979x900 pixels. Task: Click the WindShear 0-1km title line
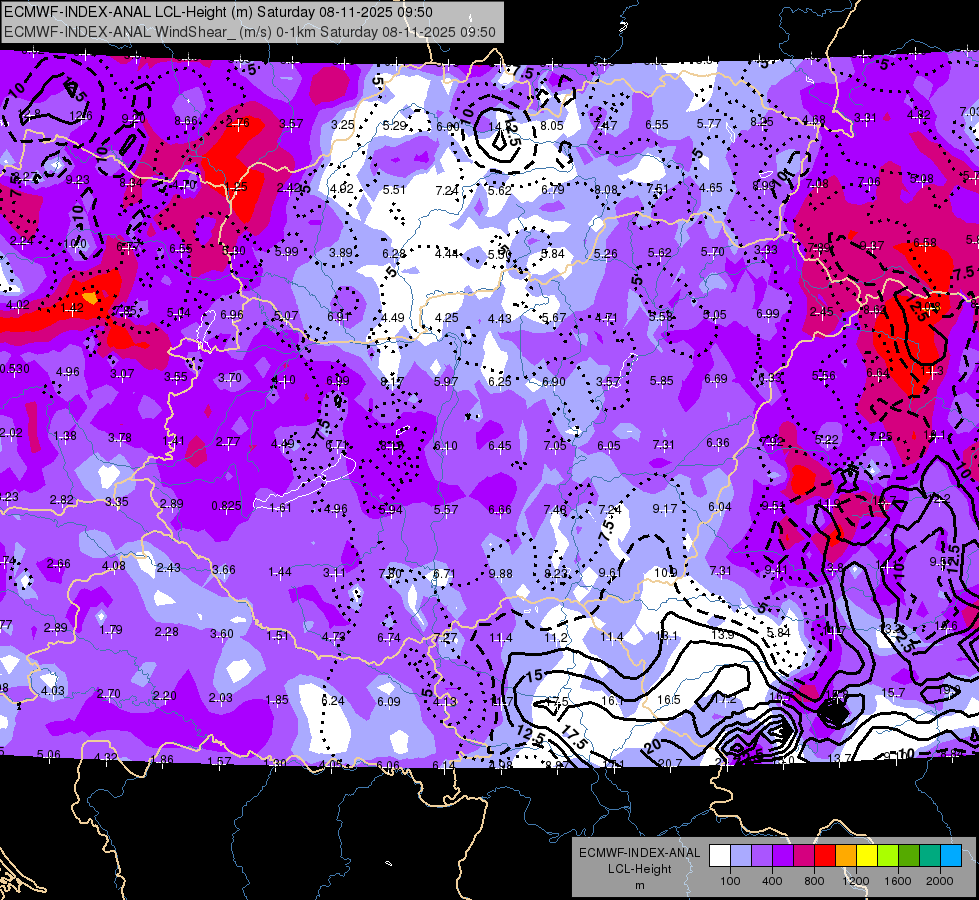click(x=250, y=32)
